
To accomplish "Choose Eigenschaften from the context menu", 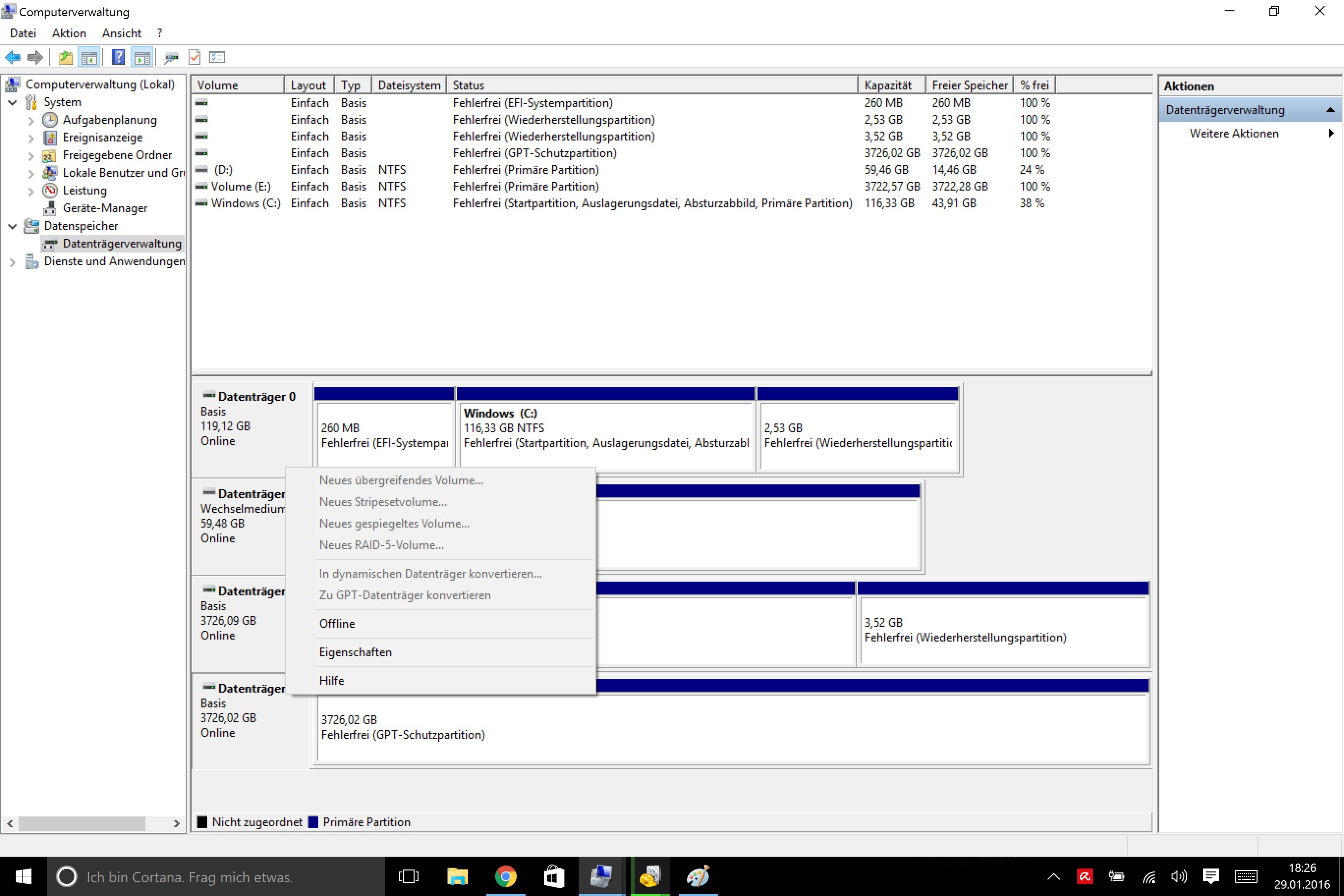I will pos(355,652).
